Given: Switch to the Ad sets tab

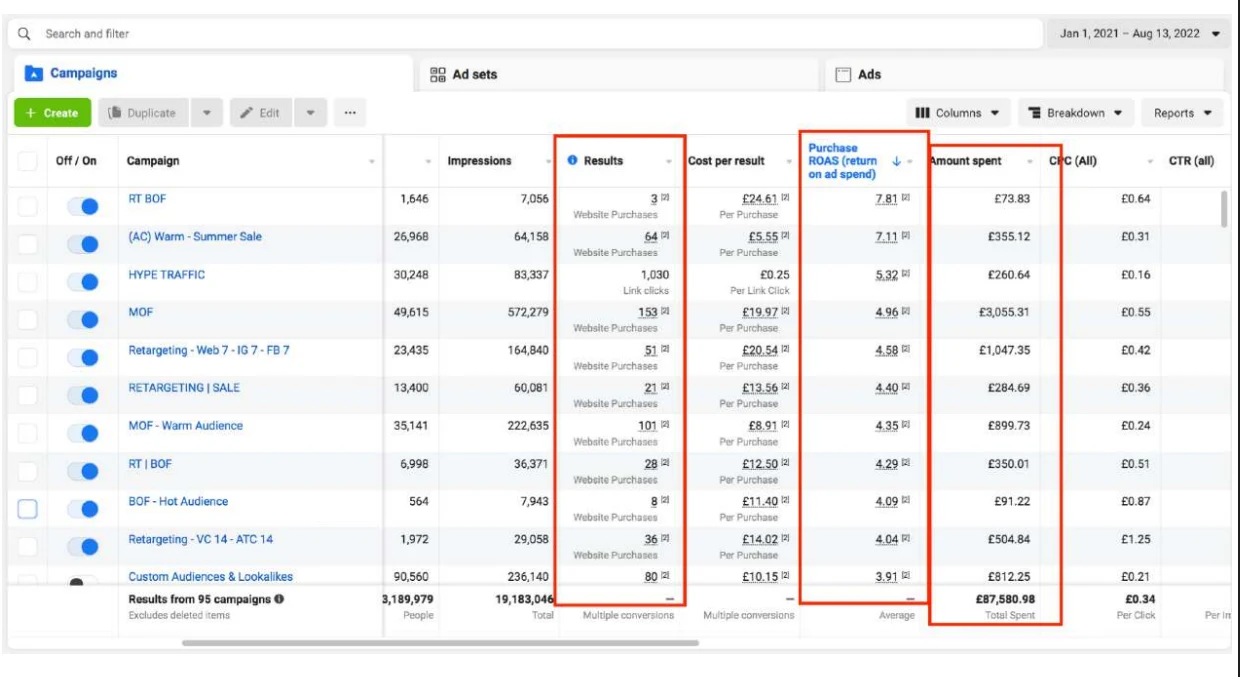Looking at the screenshot, I should click(x=475, y=75).
